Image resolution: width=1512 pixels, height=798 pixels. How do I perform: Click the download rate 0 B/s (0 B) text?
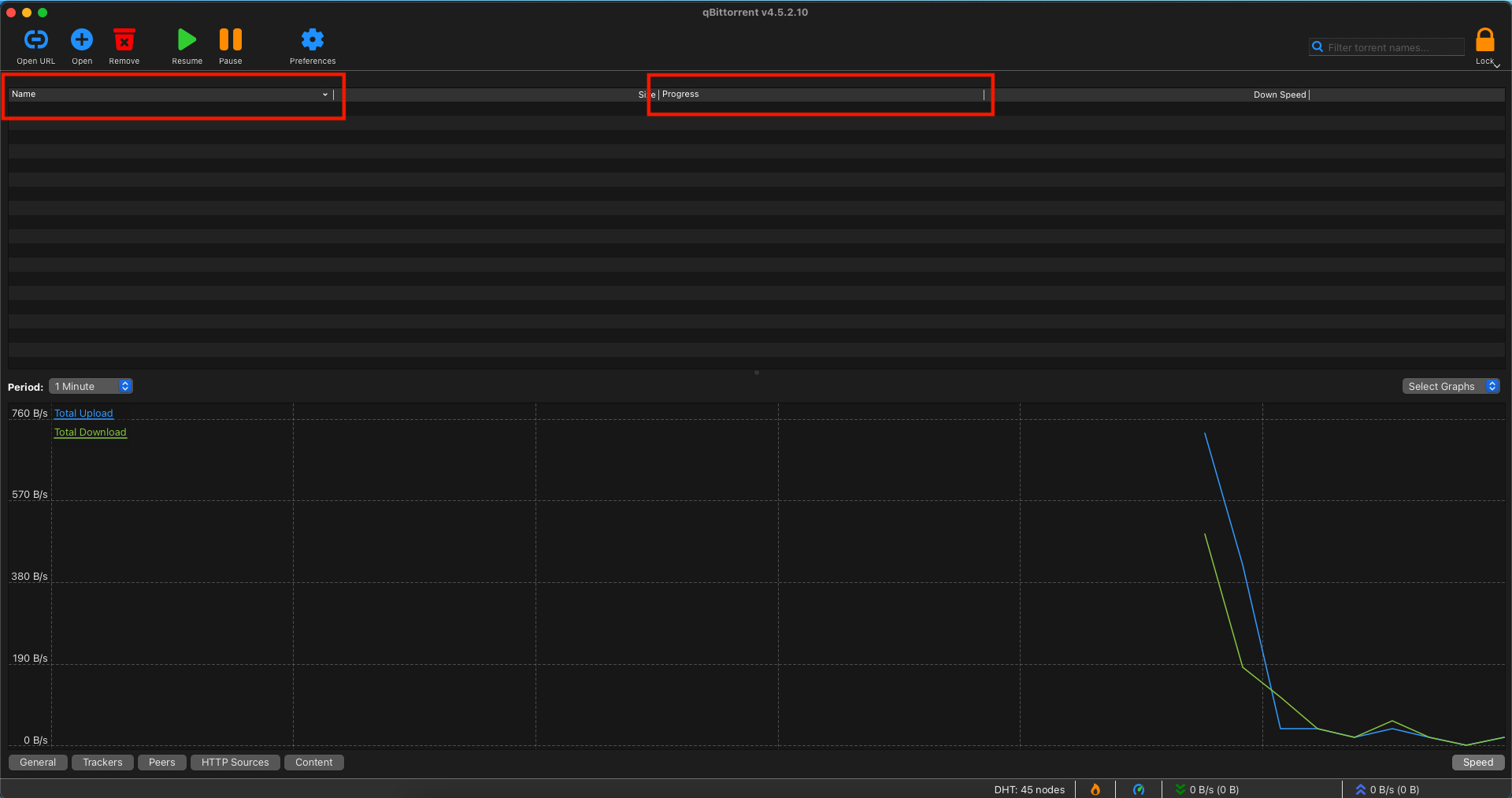coord(1214,789)
